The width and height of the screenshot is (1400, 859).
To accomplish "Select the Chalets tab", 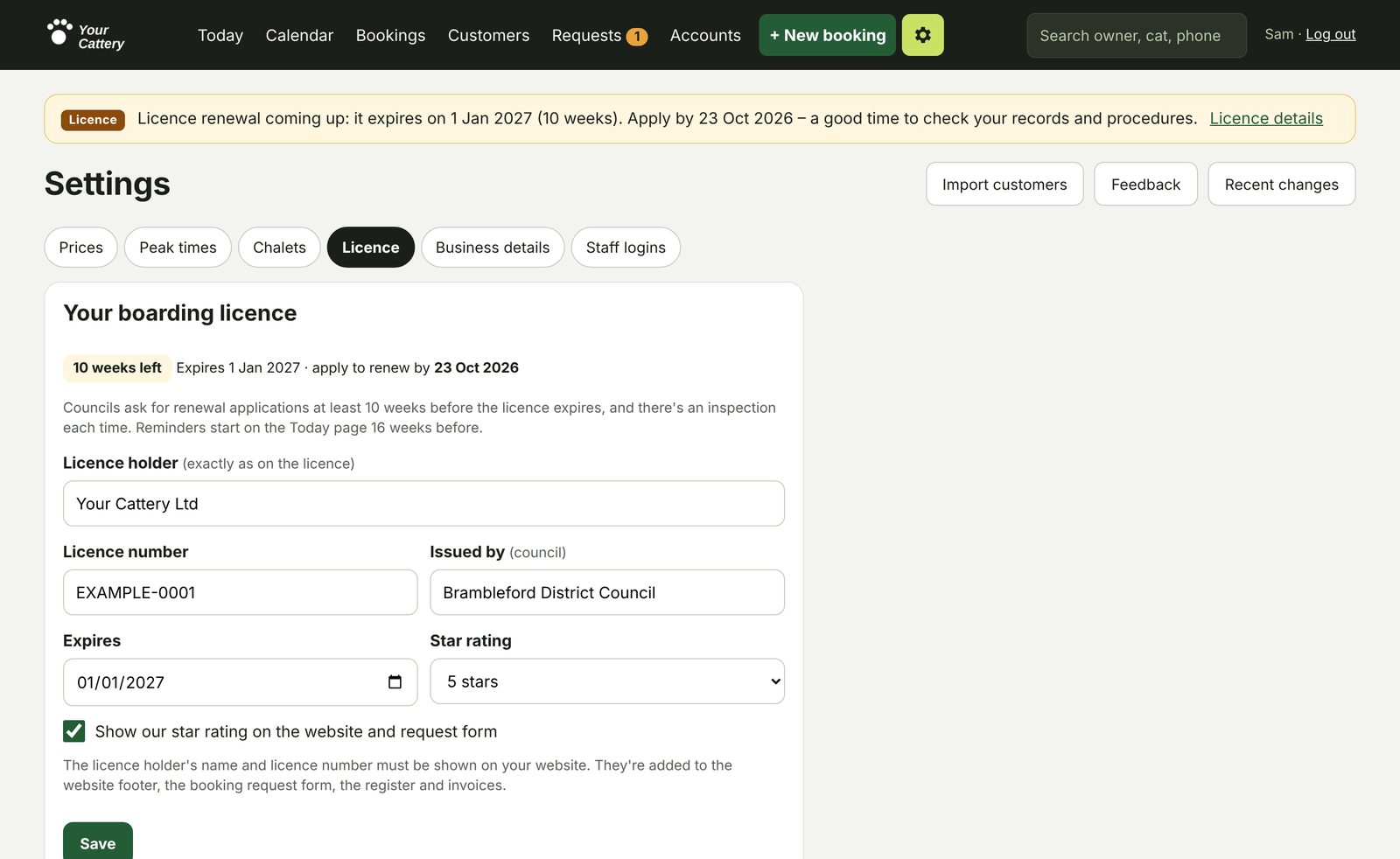I will [279, 248].
